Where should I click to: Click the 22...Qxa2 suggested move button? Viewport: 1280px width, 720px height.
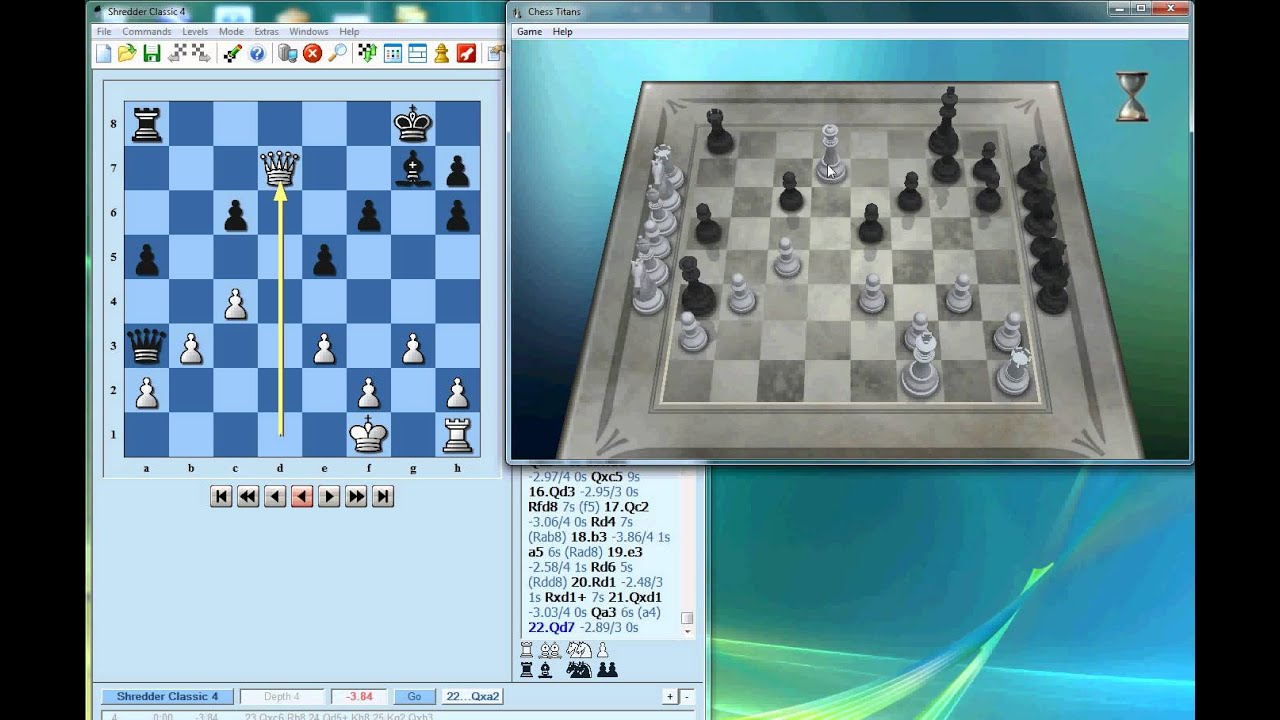coord(473,696)
